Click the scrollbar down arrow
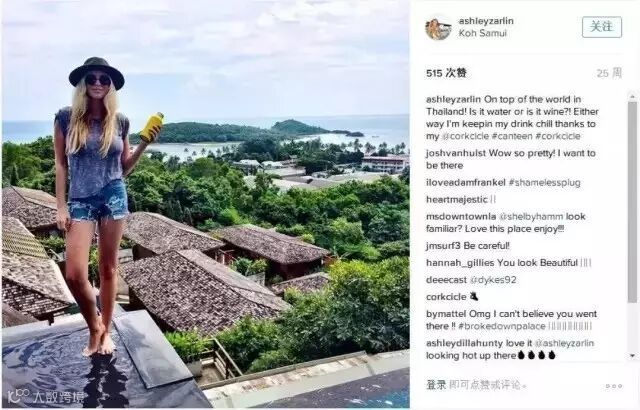The width and height of the screenshot is (640, 410). (632, 356)
